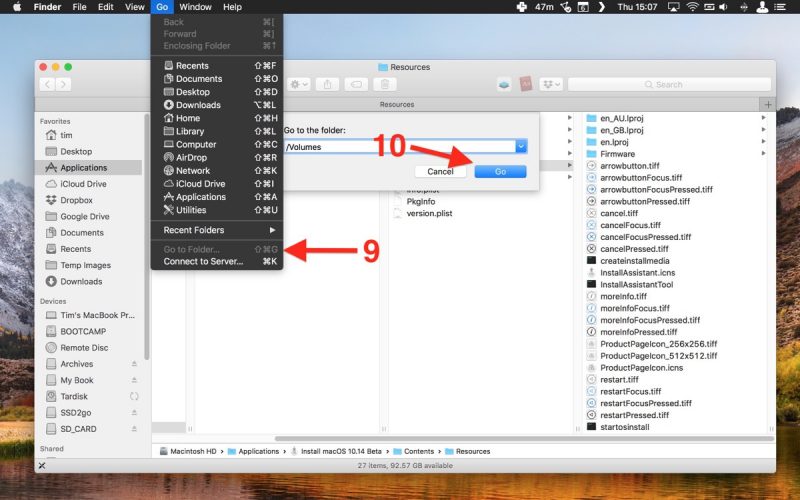
Task: Expand the Firmware folder arrow
Action: [x=763, y=154]
